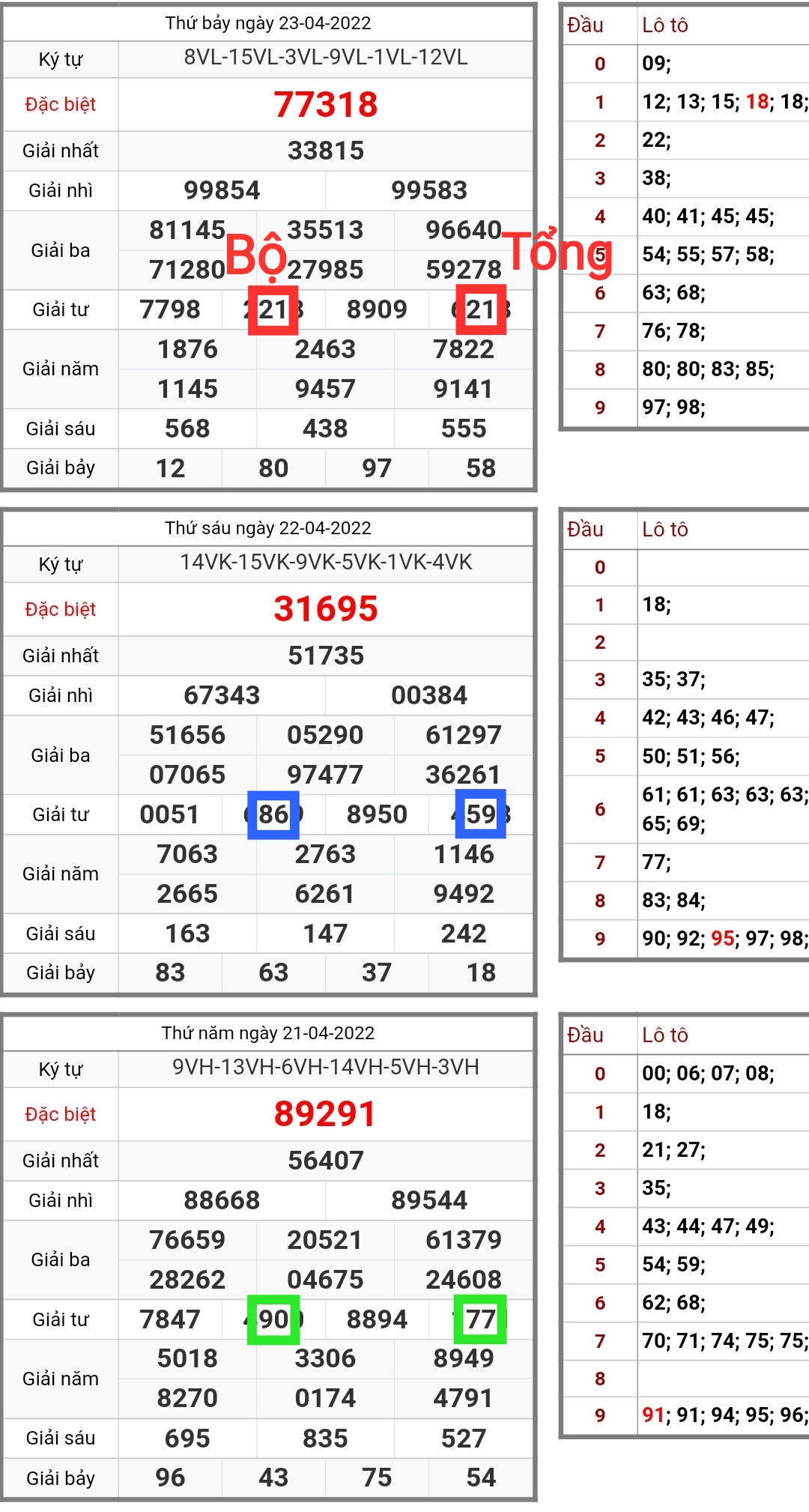The width and height of the screenshot is (809, 1512).
Task: Click special prize number 89291
Action: point(324,1114)
